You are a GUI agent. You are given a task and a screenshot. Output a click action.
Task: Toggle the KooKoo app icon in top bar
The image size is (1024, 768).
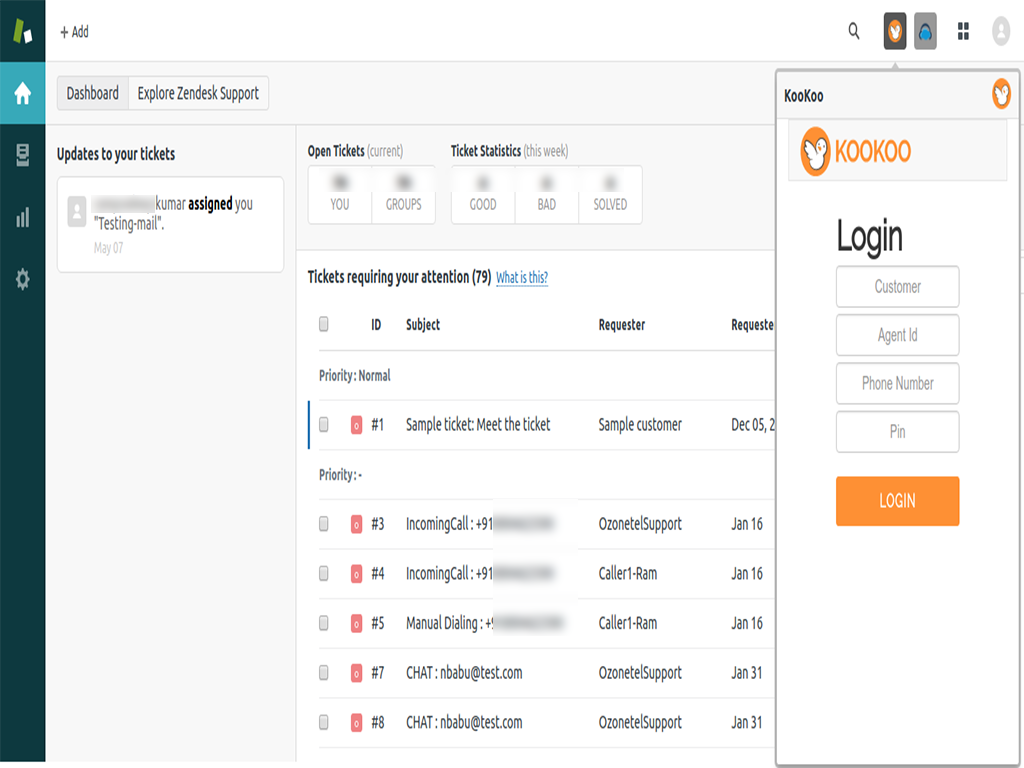tap(895, 31)
